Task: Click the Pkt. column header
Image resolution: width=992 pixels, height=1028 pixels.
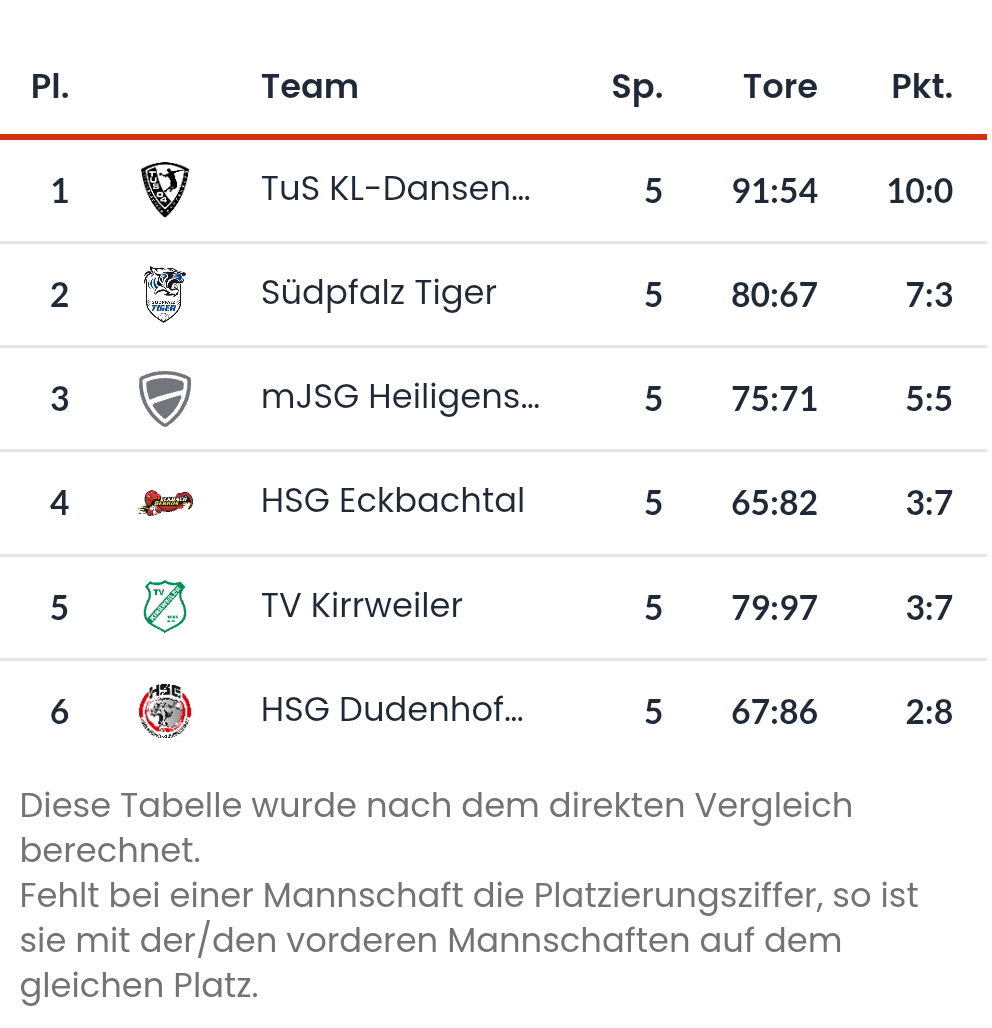Action: 921,87
